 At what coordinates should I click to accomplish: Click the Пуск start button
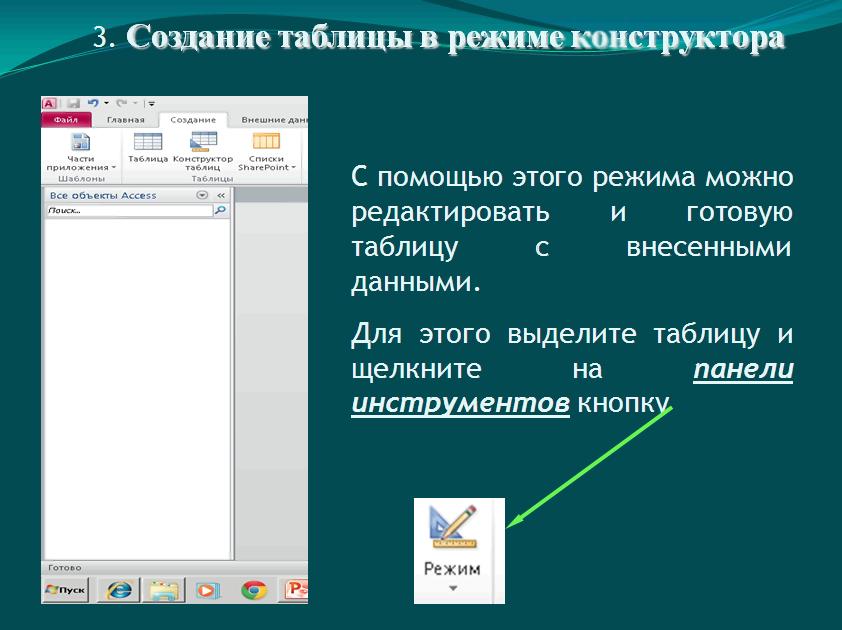click(66, 590)
